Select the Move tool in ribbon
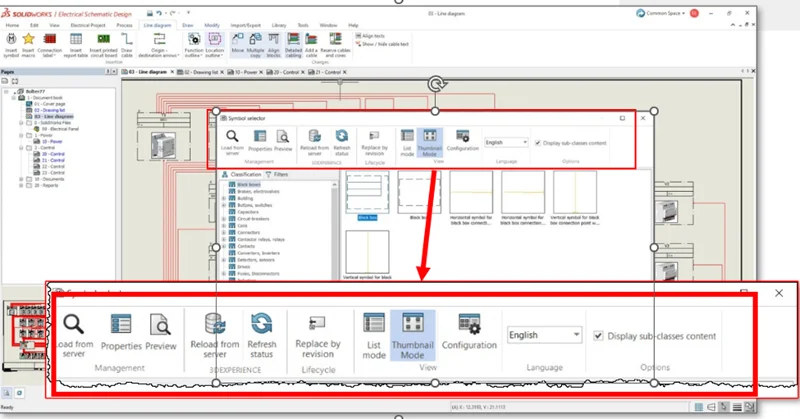Viewport: 800px width, 419px height. click(238, 44)
